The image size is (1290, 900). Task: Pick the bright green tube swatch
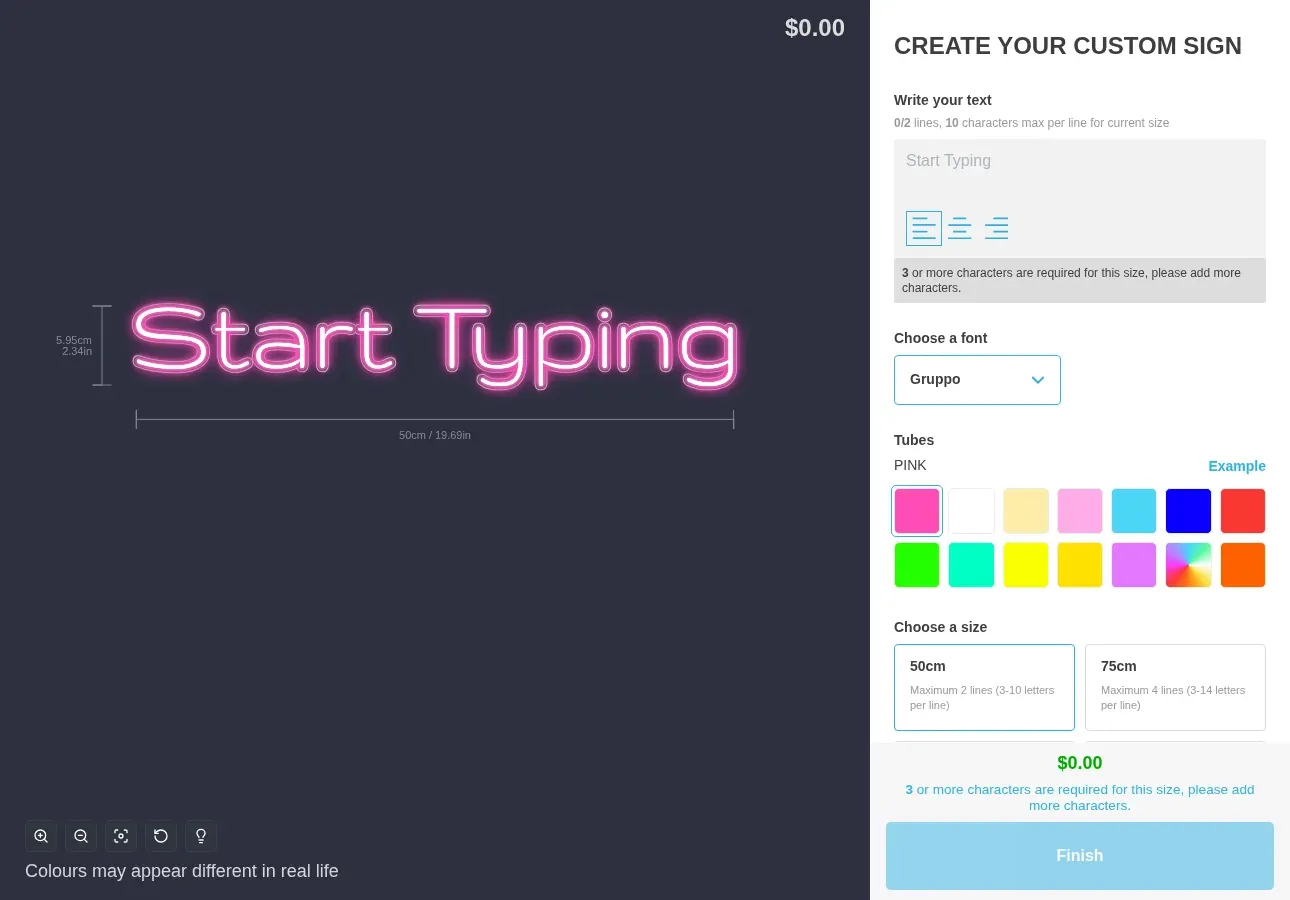(917, 565)
